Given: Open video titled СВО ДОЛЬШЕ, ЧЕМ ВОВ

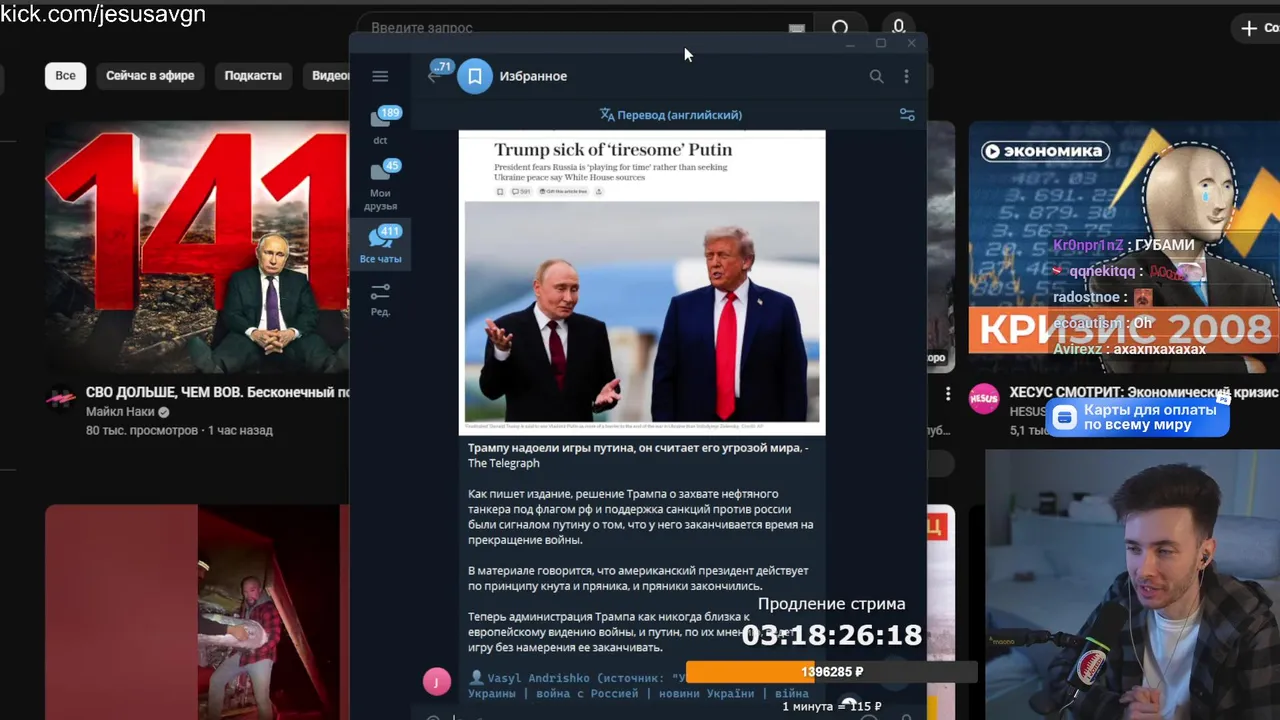Looking at the screenshot, I should tap(217, 392).
